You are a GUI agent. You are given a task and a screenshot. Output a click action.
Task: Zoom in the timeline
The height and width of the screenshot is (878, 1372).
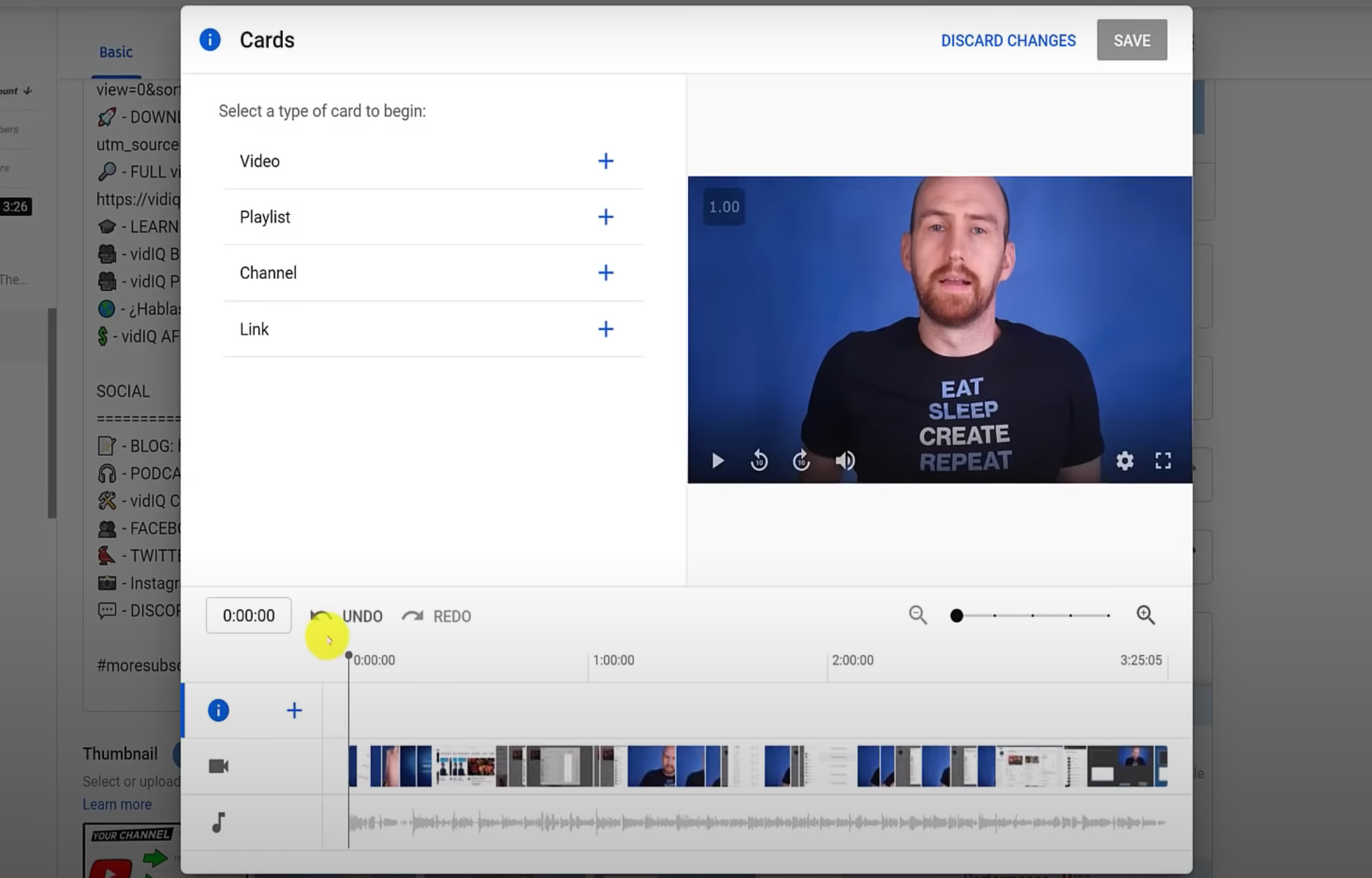click(1145, 615)
